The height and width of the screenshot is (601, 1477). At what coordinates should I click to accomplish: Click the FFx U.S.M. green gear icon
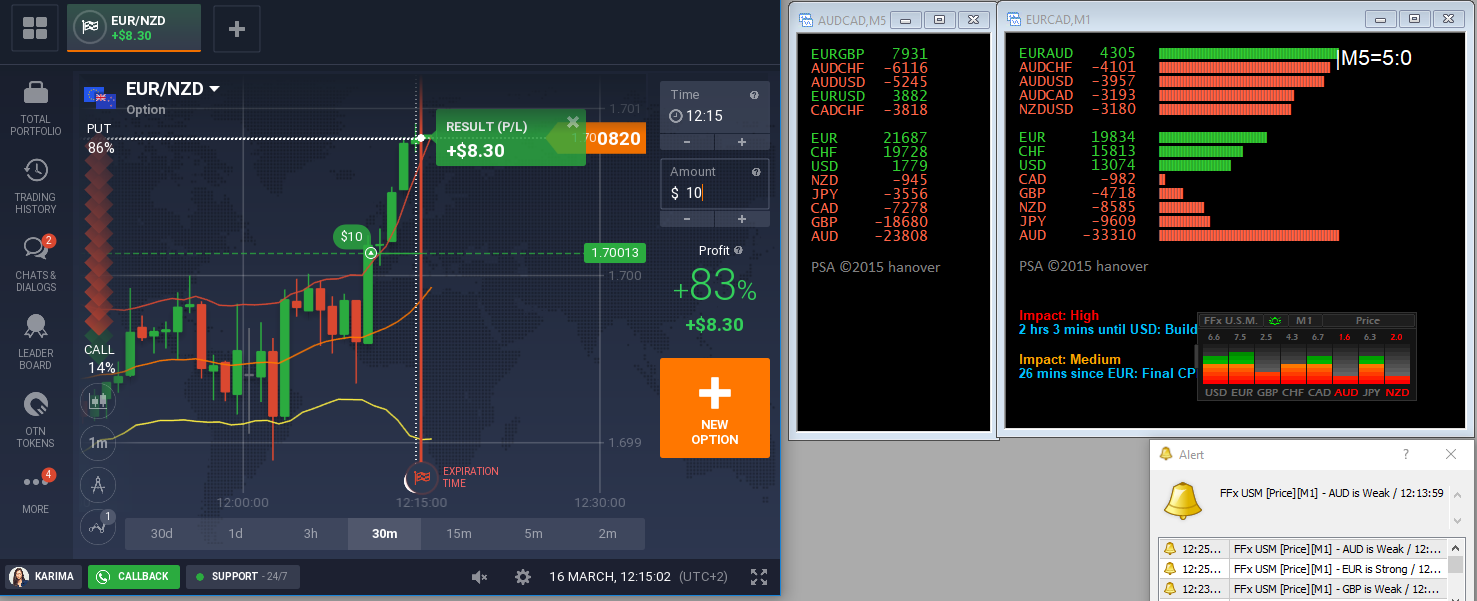click(1274, 321)
